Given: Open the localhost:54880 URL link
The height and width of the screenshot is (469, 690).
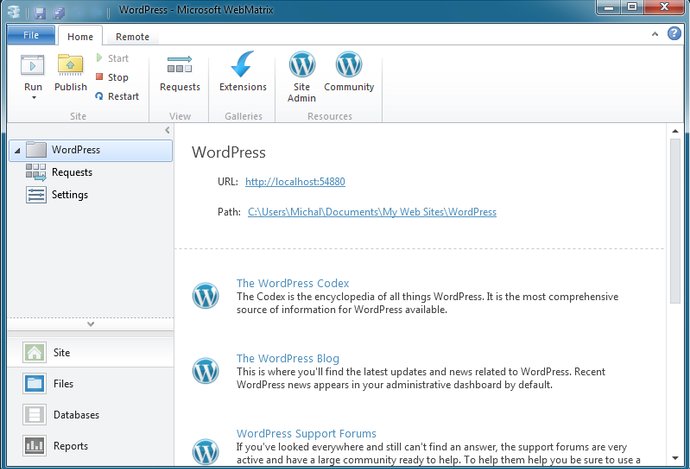Looking at the screenshot, I should [295, 182].
